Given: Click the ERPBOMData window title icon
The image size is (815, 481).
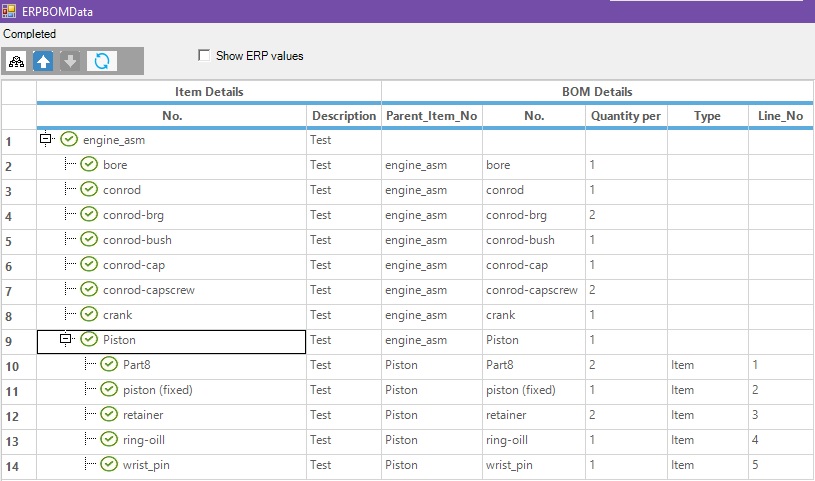Looking at the screenshot, I should pos(9,11).
